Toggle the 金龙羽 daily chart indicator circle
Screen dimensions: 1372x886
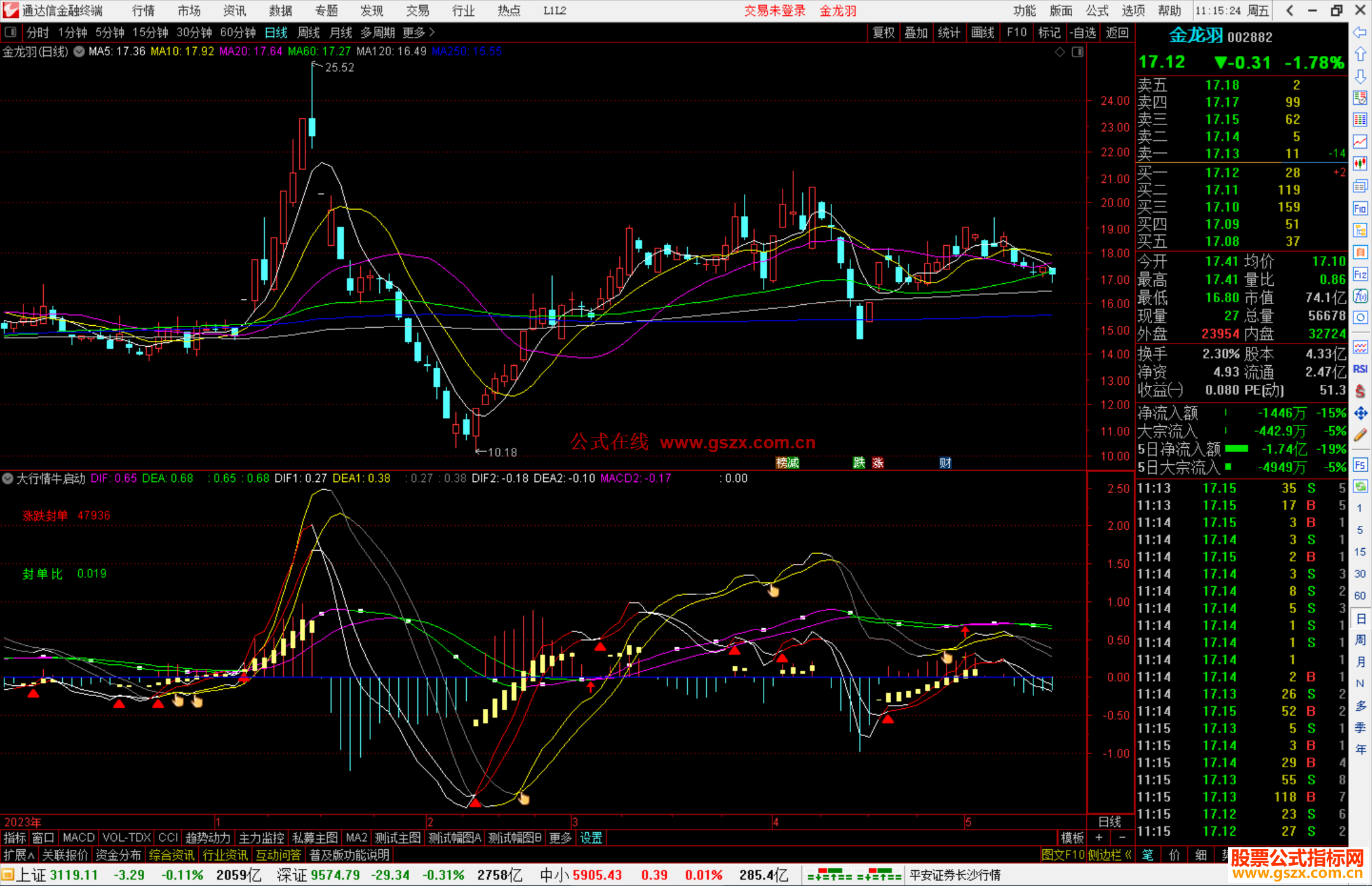tap(79, 51)
